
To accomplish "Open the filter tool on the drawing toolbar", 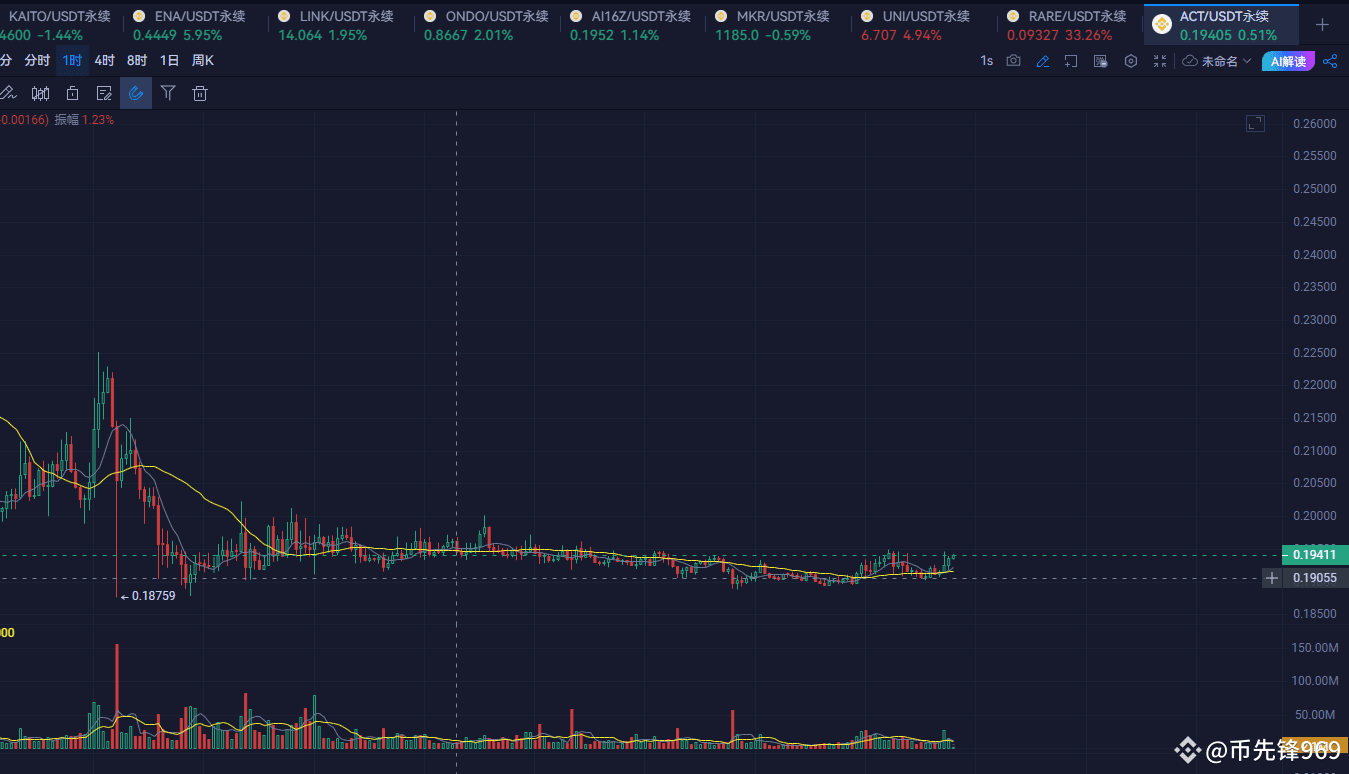I will [168, 92].
